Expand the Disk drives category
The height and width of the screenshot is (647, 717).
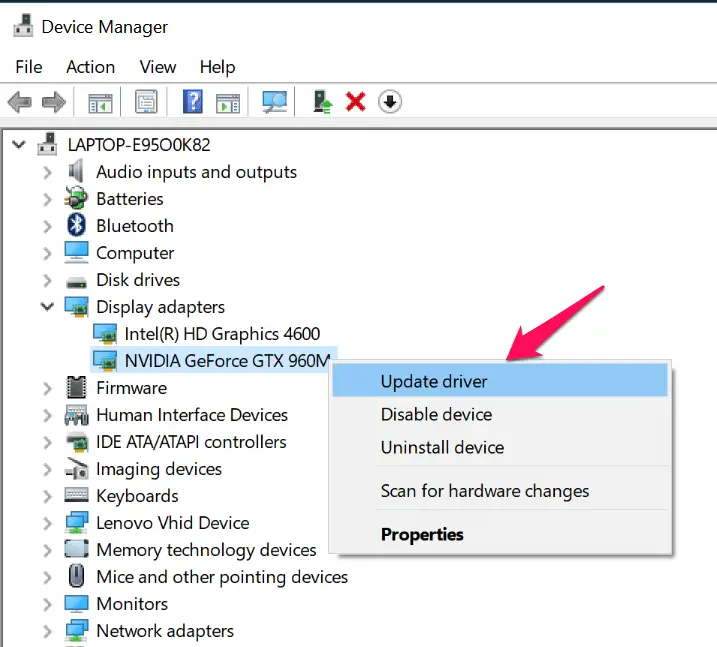47,280
